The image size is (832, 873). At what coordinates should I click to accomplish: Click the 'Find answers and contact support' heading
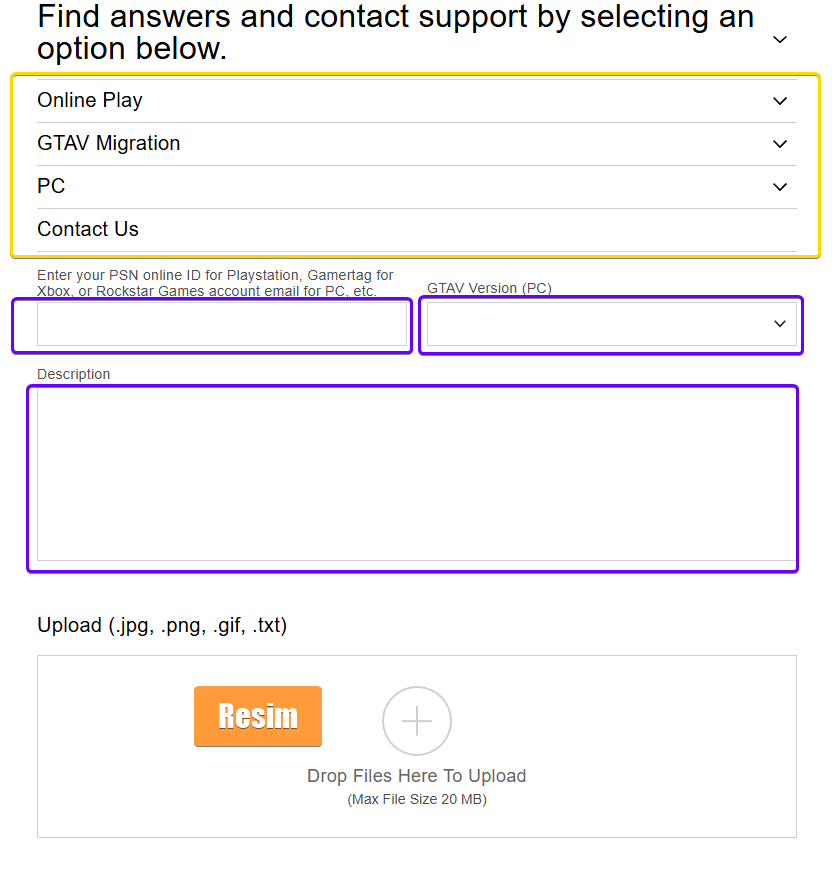click(395, 31)
